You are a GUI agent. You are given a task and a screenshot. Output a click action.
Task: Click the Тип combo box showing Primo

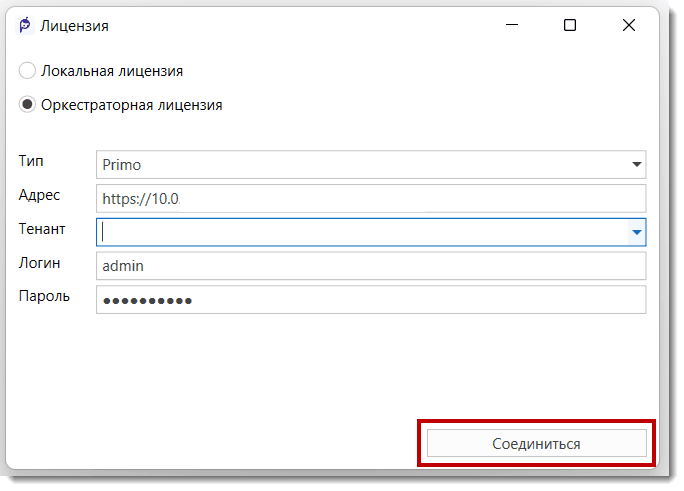point(360,165)
